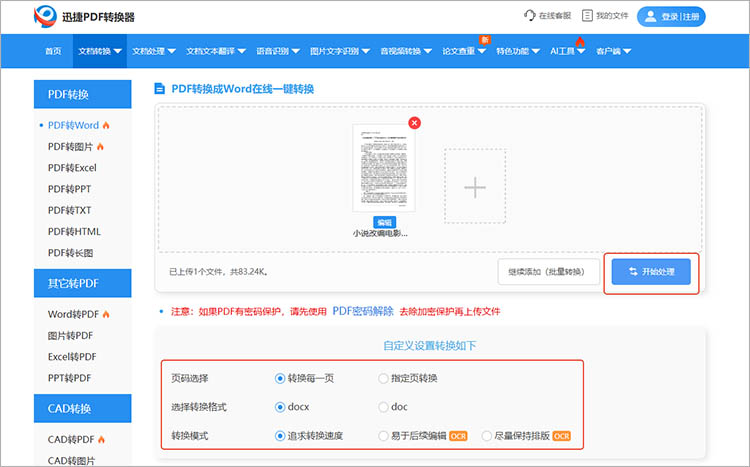Click the user avatar icon in login button

651,17
